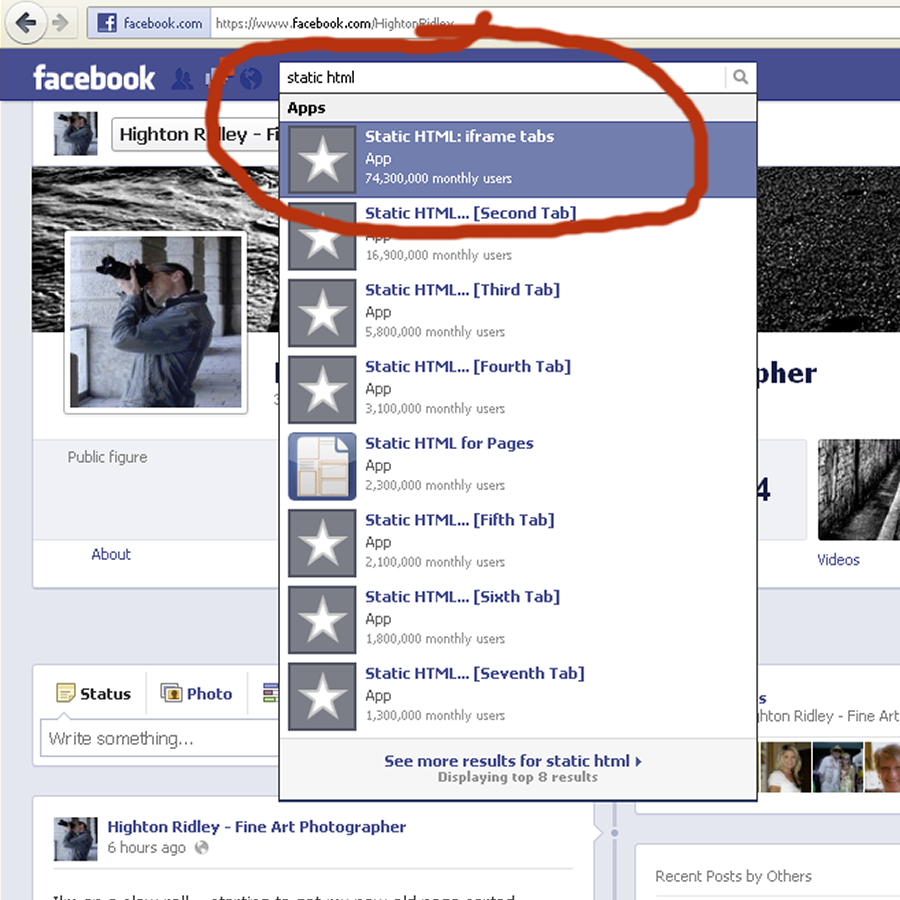This screenshot has height=900, width=900.
Task: Open the notifications globe icon
Action: point(250,79)
